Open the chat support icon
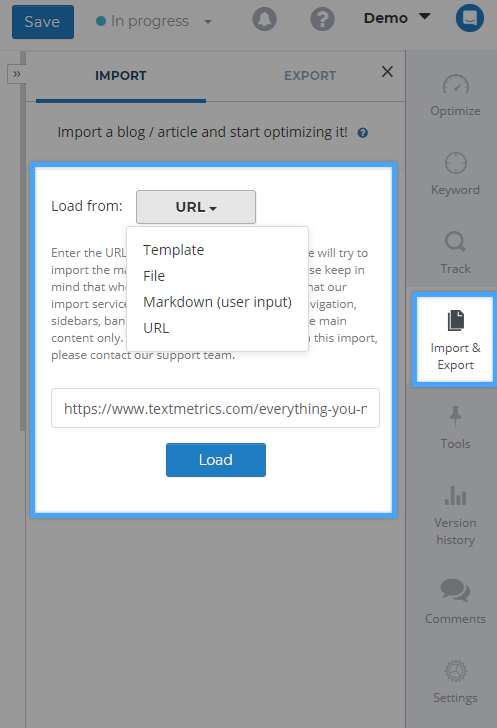The image size is (497, 728). 470,18
